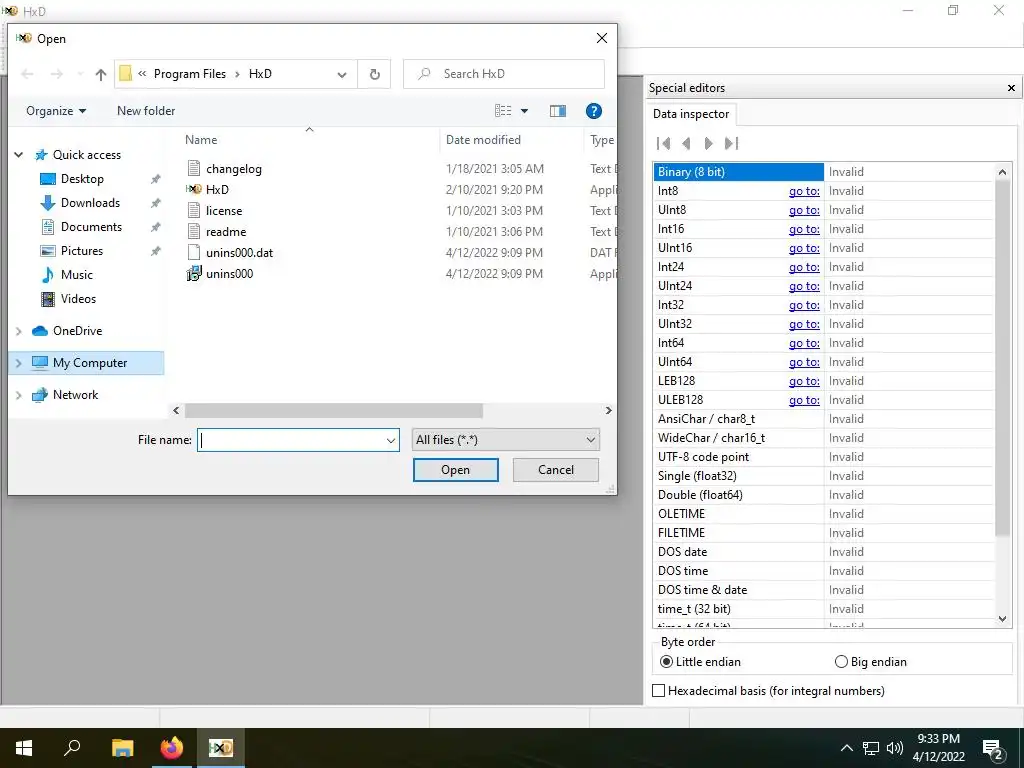Click go to link for Int8
The height and width of the screenshot is (768, 1024).
point(804,191)
